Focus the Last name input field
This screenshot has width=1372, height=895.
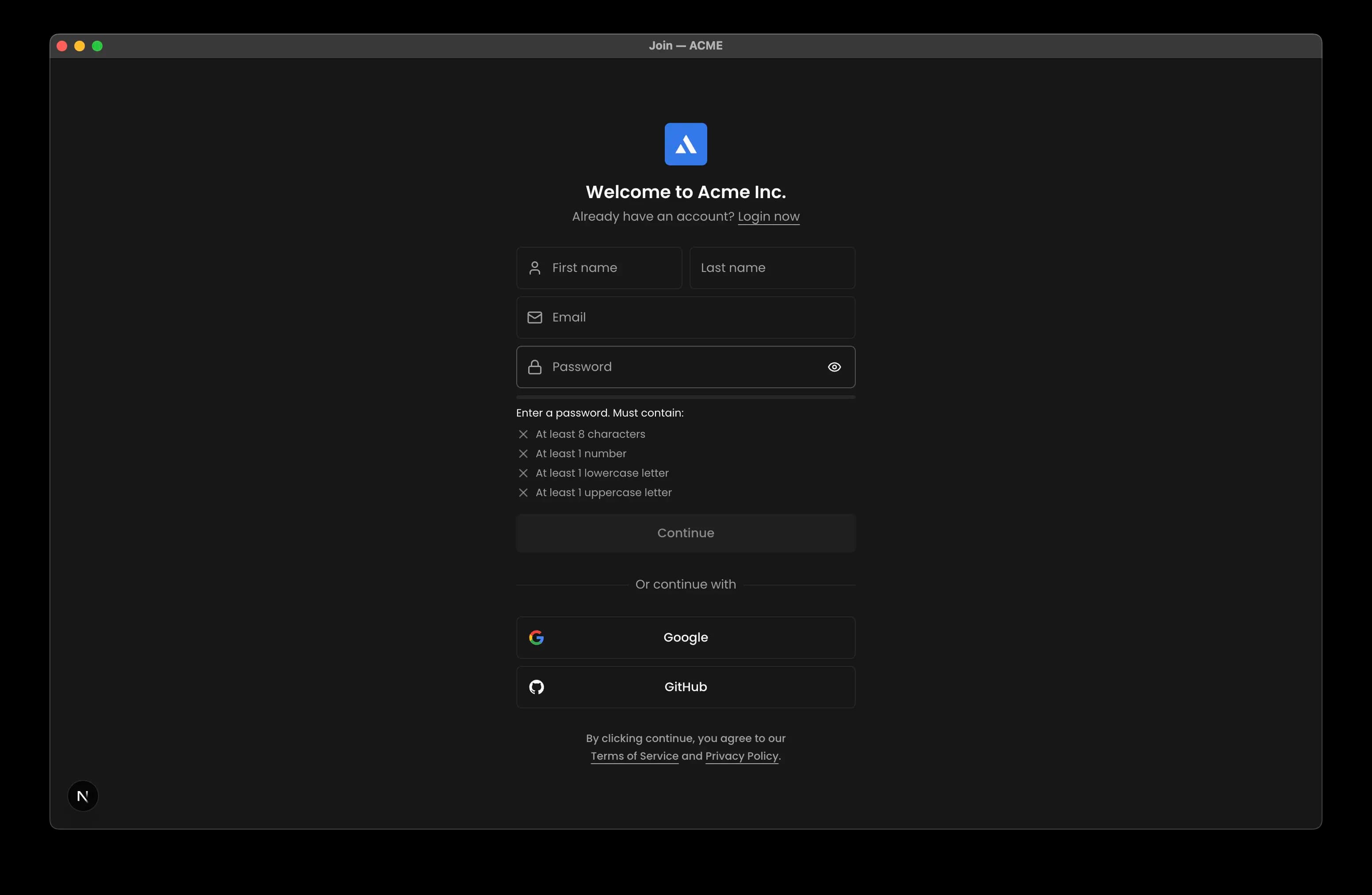pyautogui.click(x=771, y=268)
